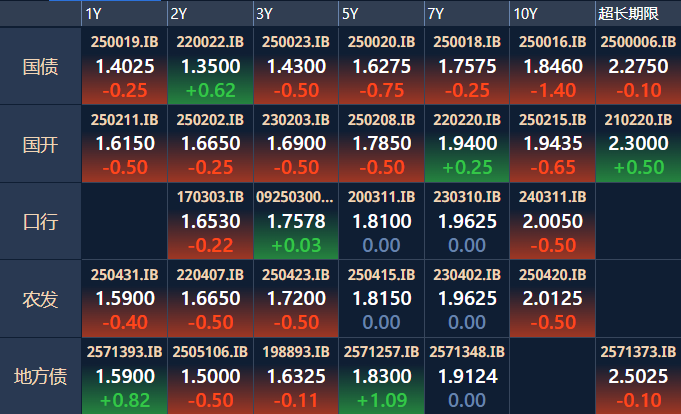The height and width of the screenshot is (414, 681).
Task: Click the 10Y column header
Action: pos(552,14)
